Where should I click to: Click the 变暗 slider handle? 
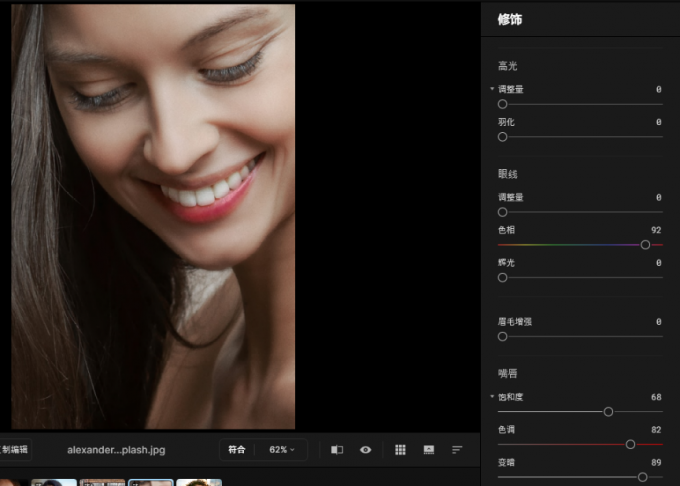642,477
